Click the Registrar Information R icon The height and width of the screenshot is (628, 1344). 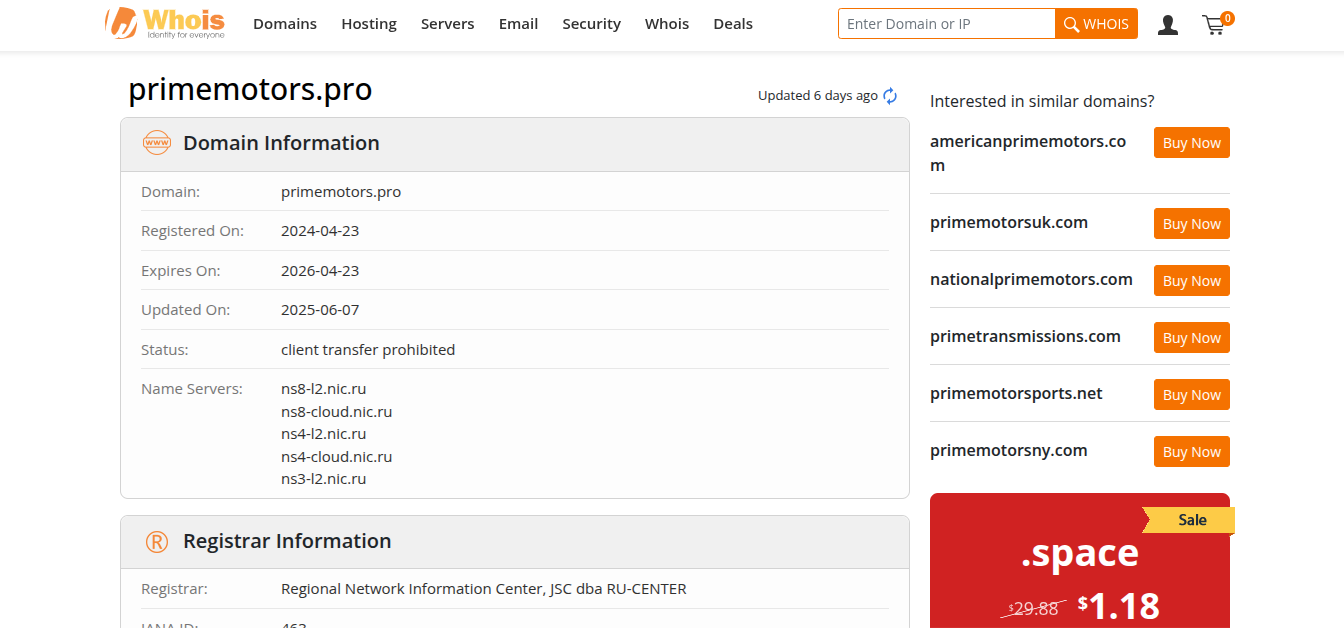pos(157,541)
